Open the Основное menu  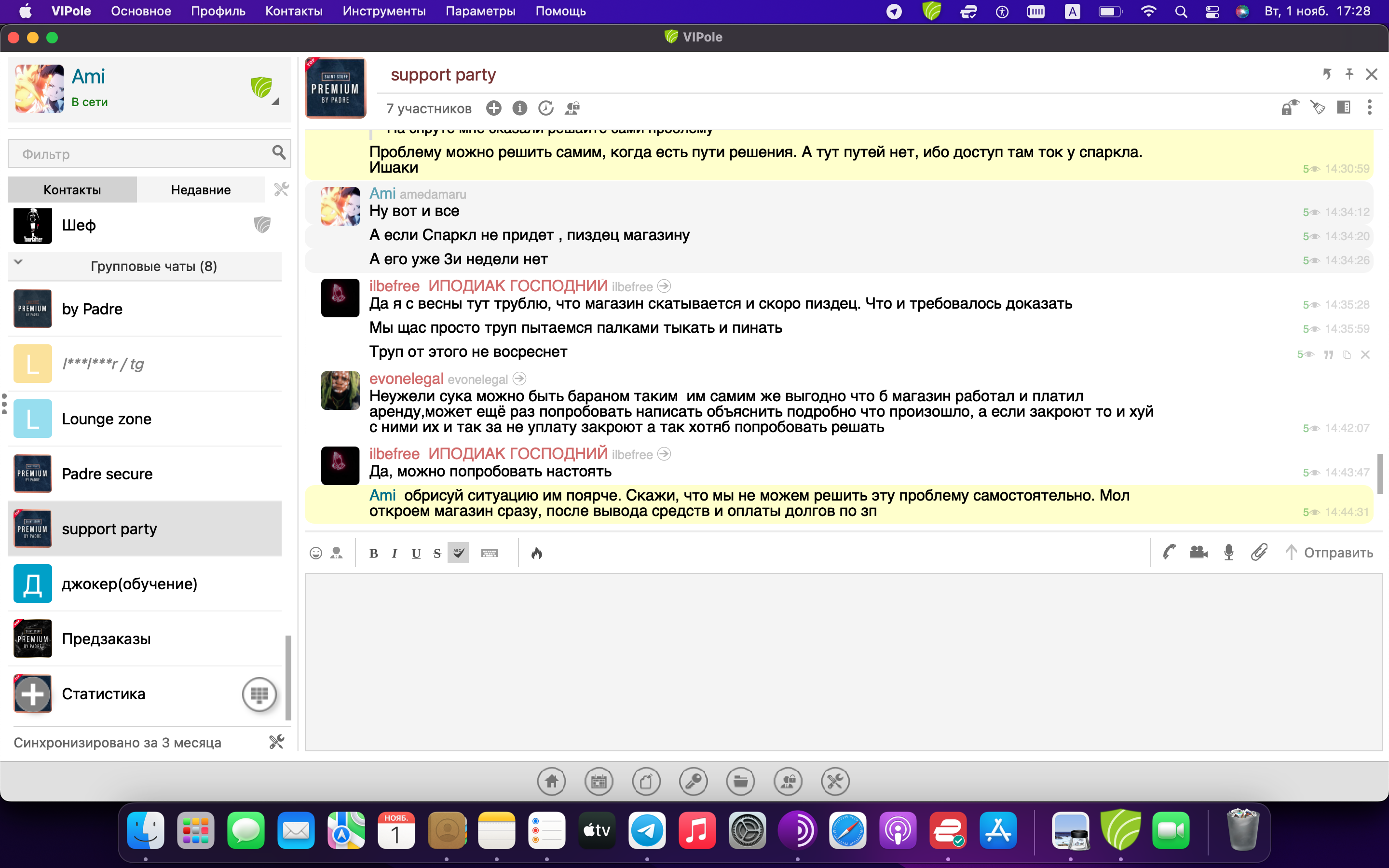click(x=141, y=11)
